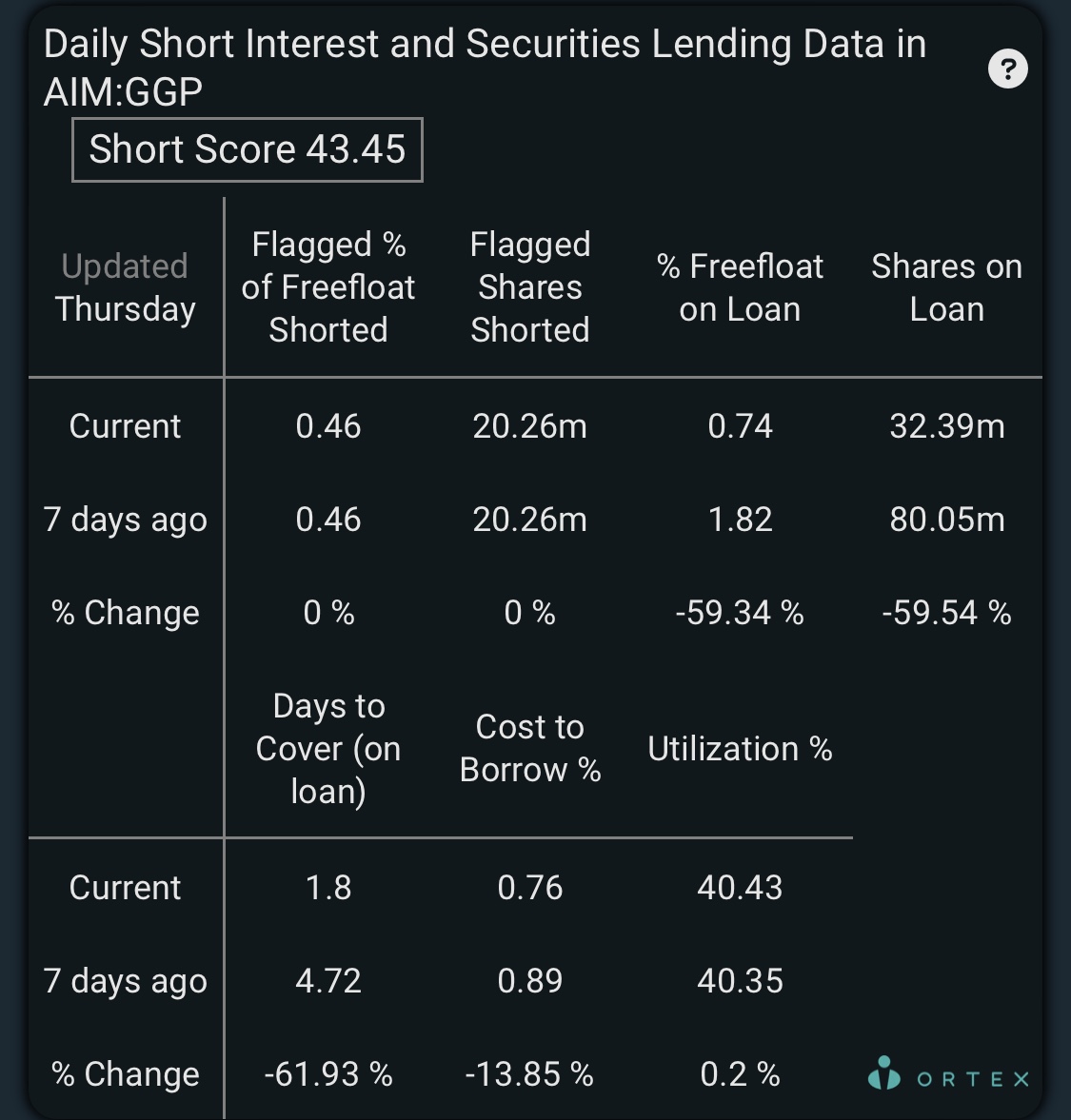Click the -59.34 % freefloat change value
1071x1120 pixels.
coord(741,613)
